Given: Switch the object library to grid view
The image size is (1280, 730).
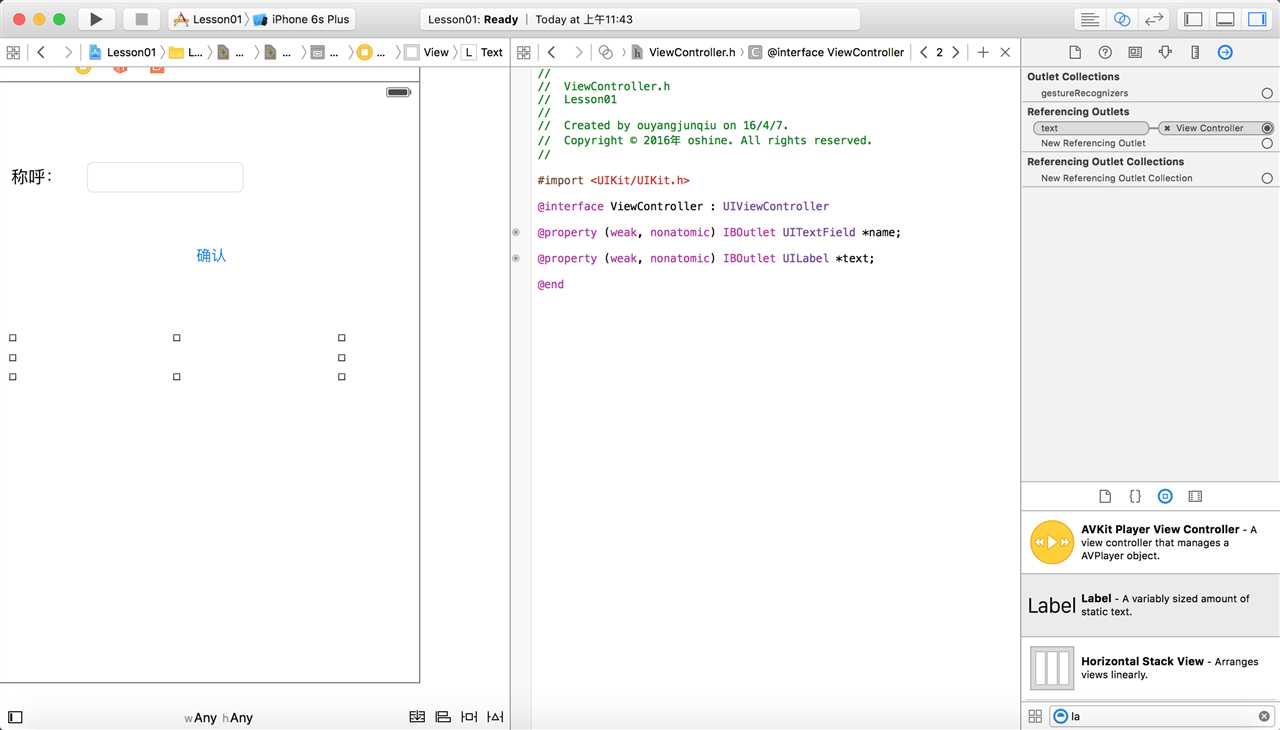Looking at the screenshot, I should 1035,716.
